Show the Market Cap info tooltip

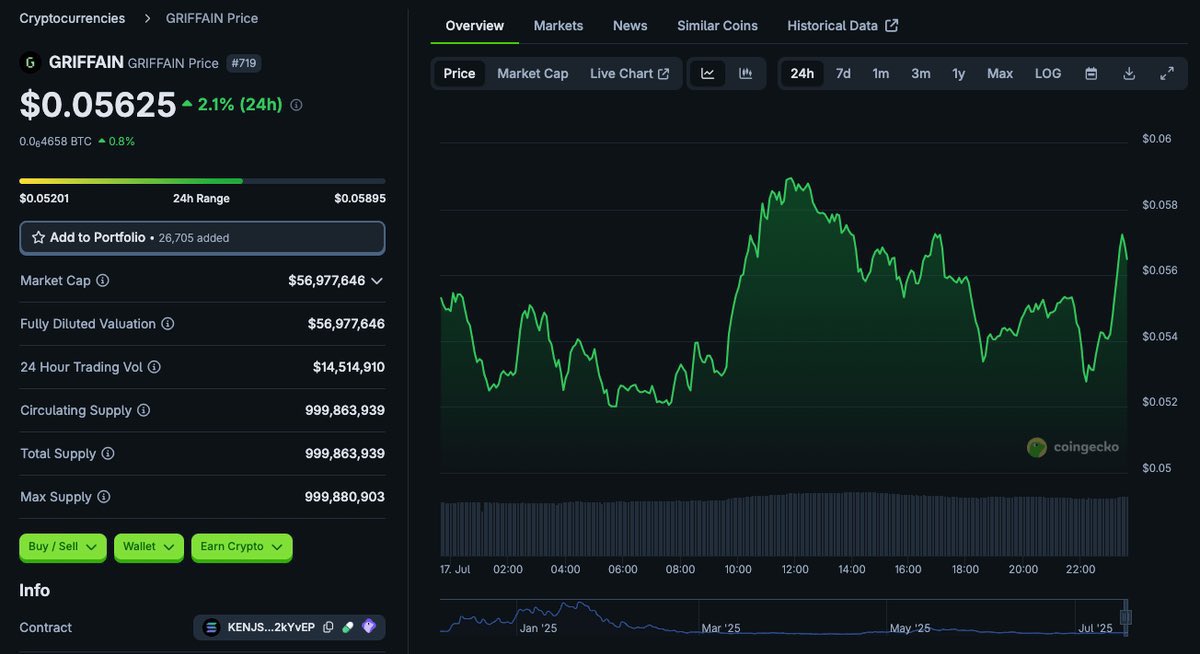click(x=103, y=281)
